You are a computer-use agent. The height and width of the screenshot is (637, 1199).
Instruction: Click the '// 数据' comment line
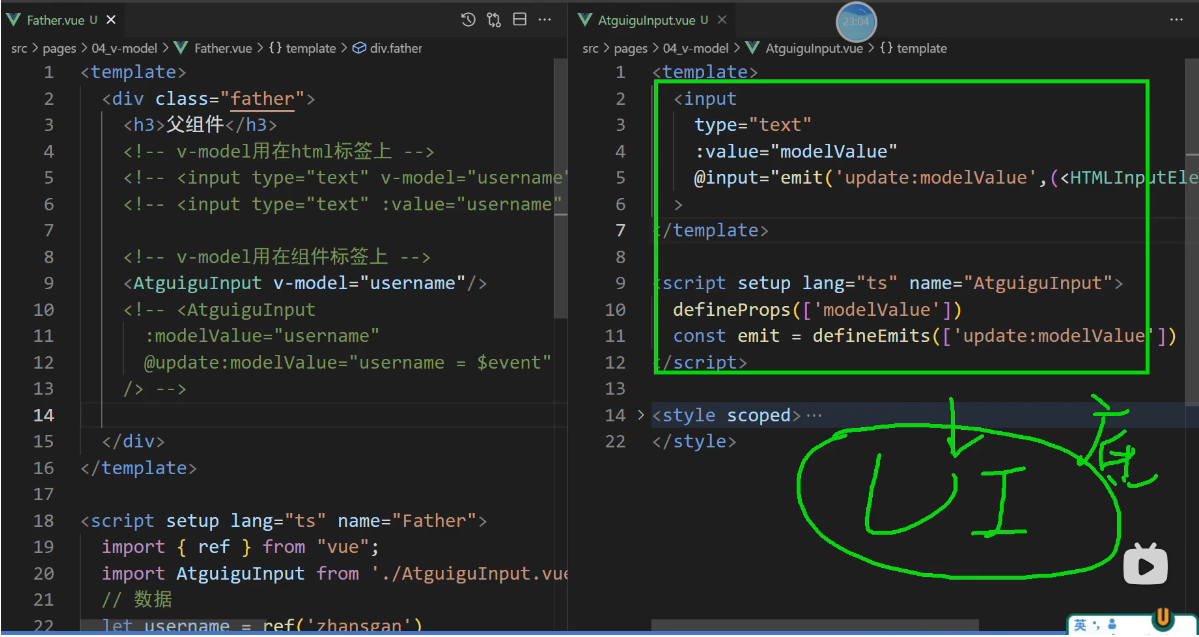137,600
